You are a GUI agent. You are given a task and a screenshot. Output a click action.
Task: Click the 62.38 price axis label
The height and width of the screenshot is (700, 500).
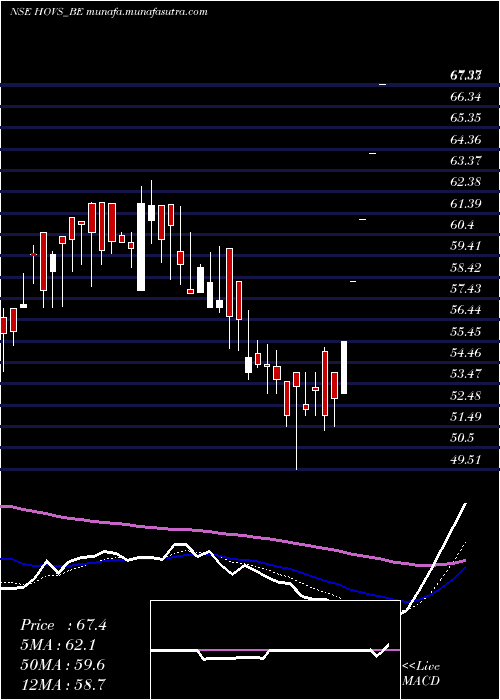coord(466,182)
